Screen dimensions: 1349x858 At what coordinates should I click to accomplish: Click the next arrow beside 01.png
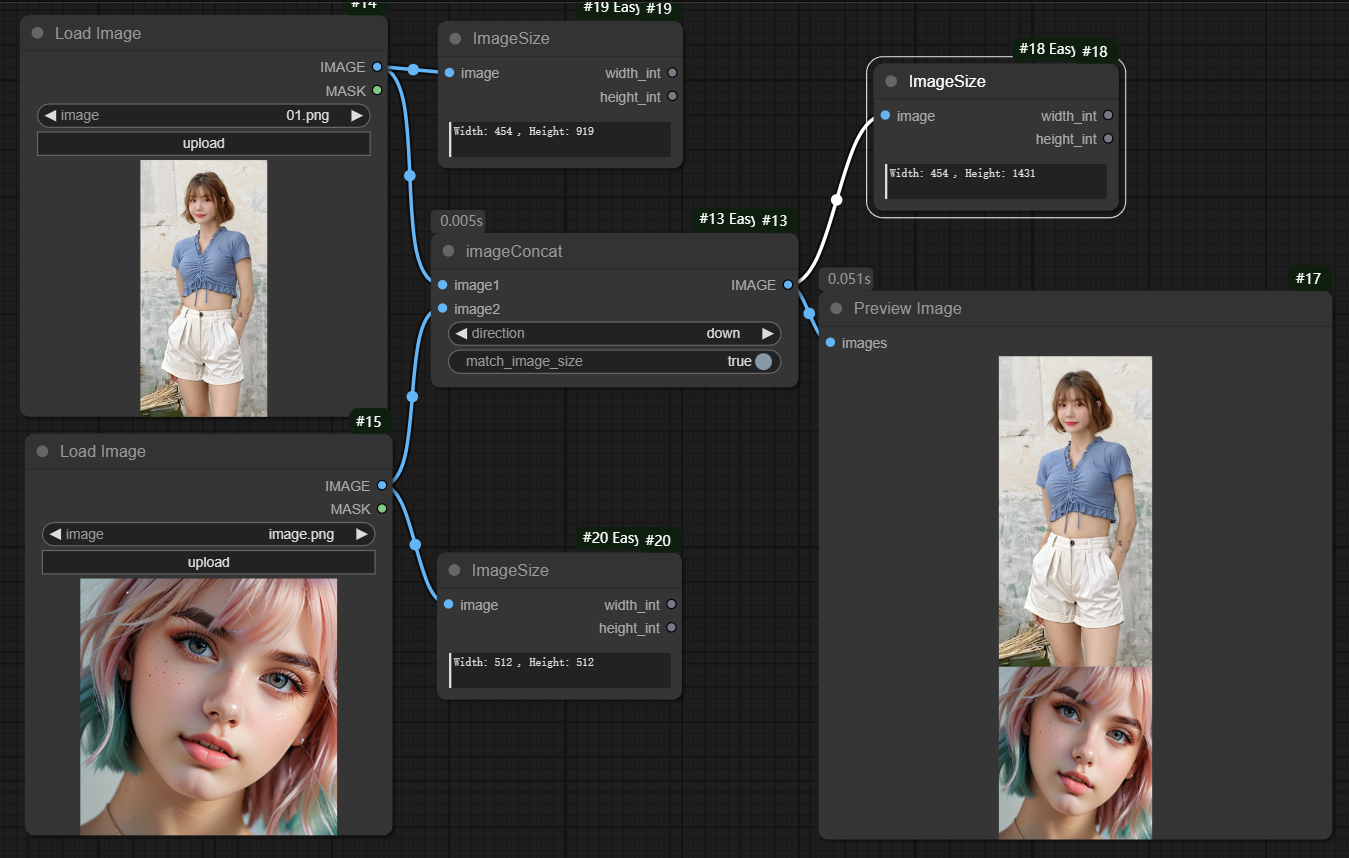357,115
